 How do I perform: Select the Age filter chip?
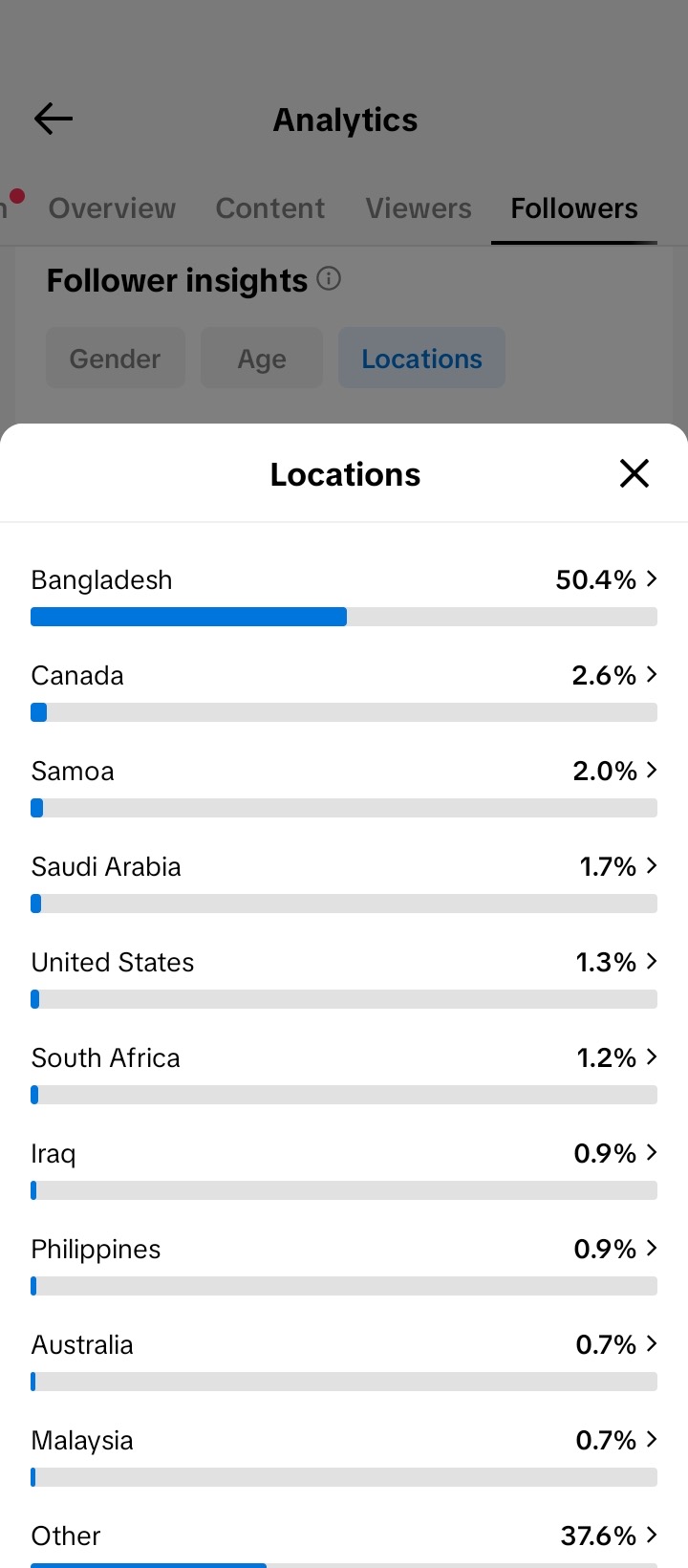point(262,359)
